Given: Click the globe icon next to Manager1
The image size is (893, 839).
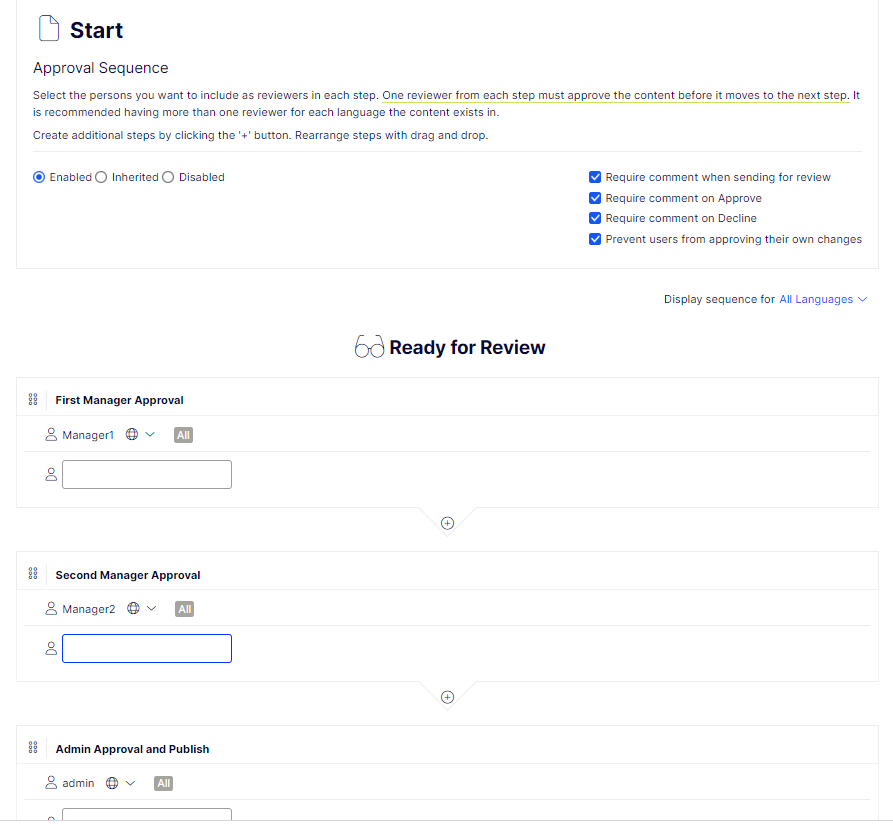Looking at the screenshot, I should 132,435.
